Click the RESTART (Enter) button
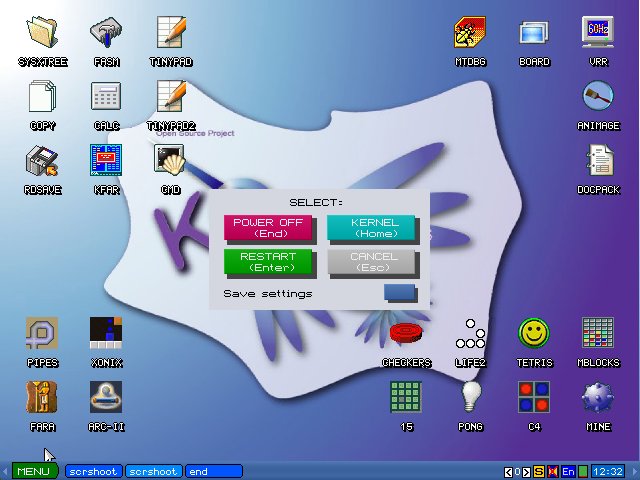 pyautogui.click(x=268, y=262)
